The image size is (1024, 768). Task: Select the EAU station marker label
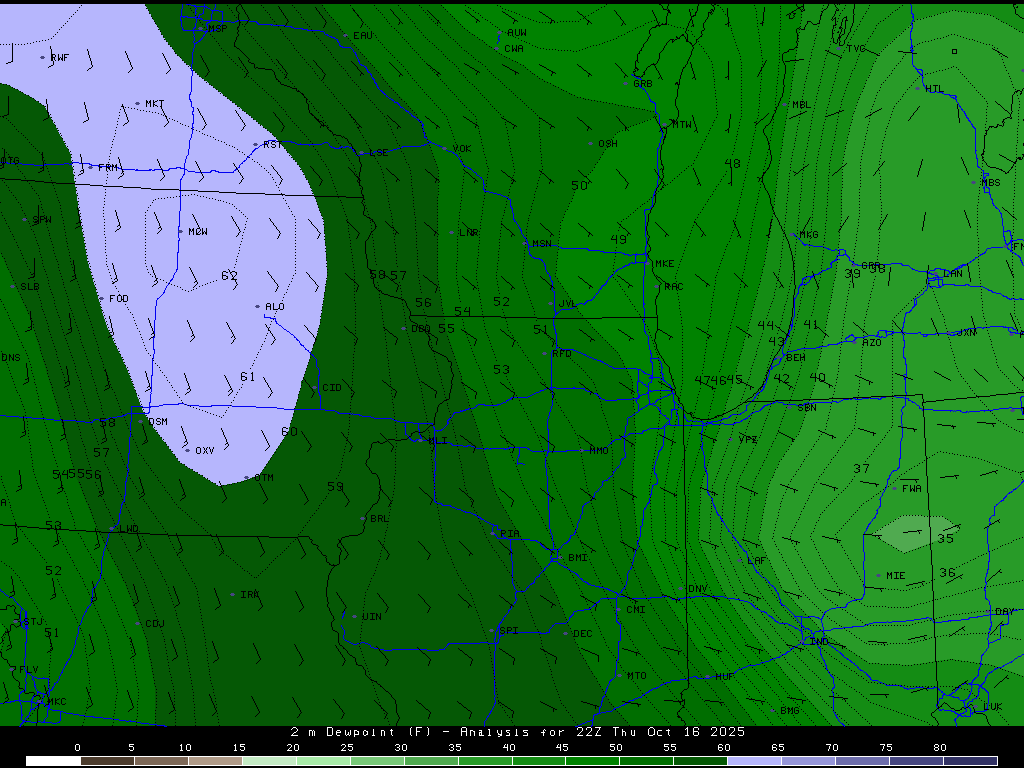362,35
